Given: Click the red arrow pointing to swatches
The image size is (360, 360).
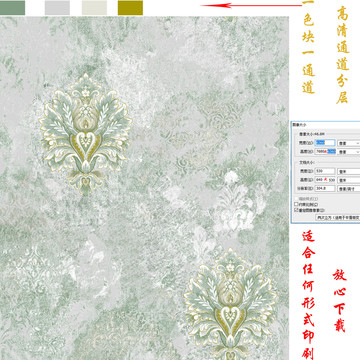Looking at the screenshot, I should (251, 5).
